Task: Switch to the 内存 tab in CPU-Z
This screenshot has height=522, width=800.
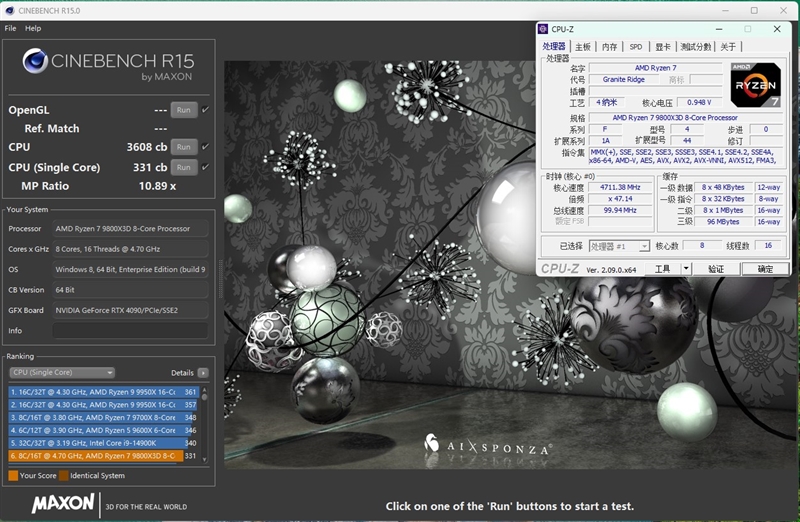Action: 609,47
